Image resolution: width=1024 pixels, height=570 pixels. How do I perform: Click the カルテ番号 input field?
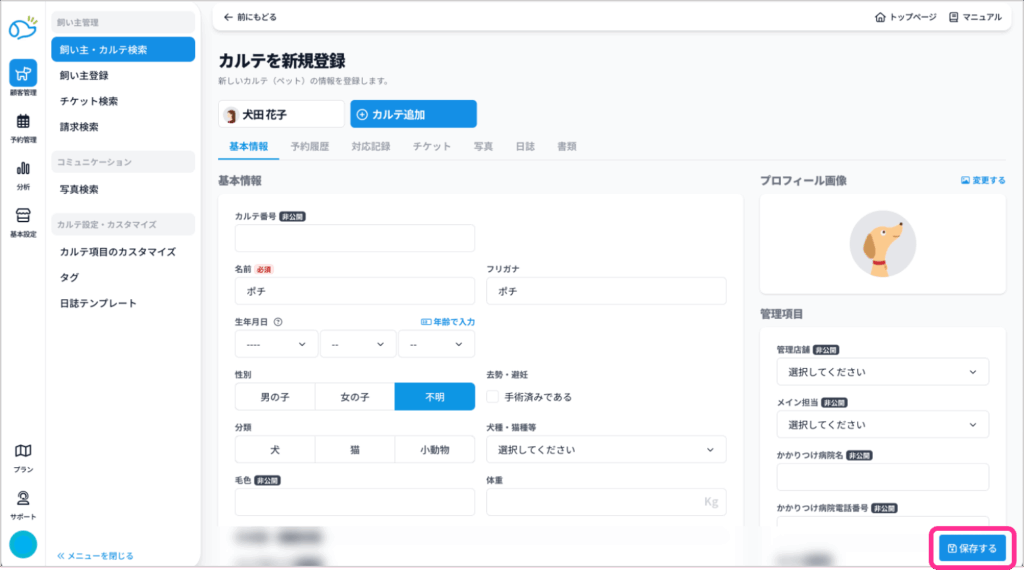coord(354,238)
